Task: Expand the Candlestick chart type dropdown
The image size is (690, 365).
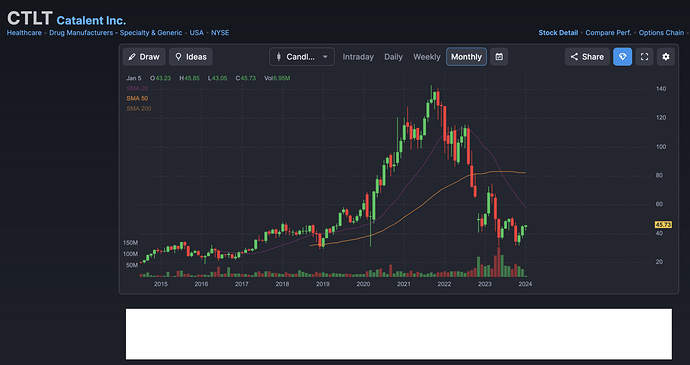Action: coord(302,57)
